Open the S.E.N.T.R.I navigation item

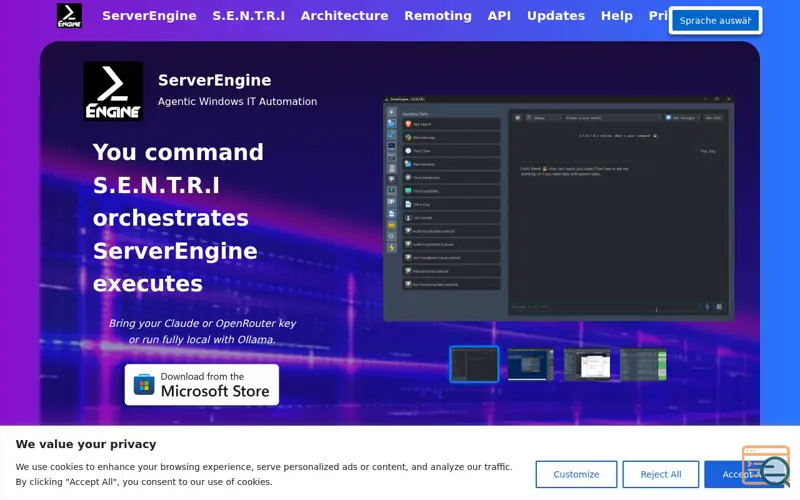pos(248,16)
